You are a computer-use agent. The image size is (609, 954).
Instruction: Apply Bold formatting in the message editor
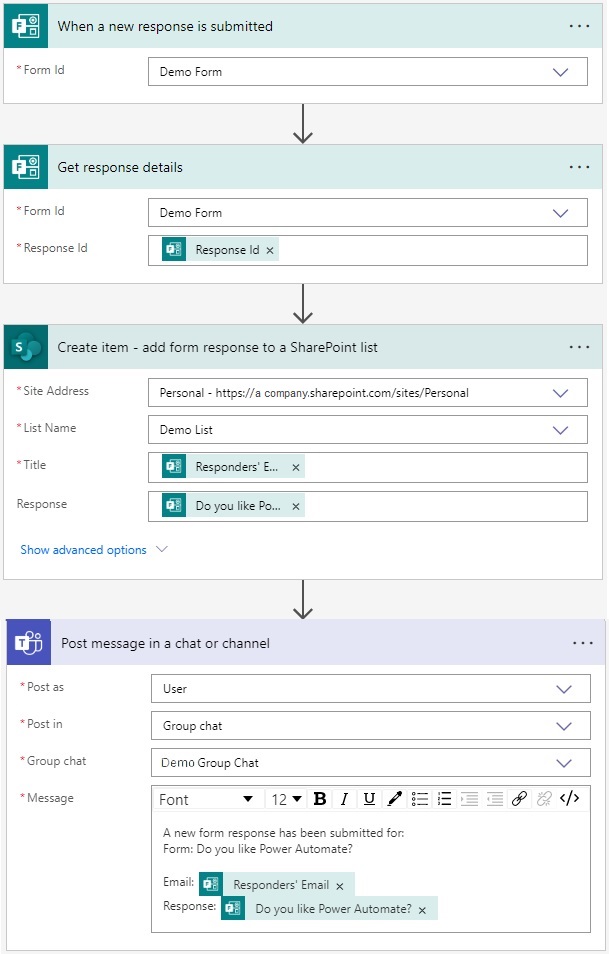[x=319, y=798]
